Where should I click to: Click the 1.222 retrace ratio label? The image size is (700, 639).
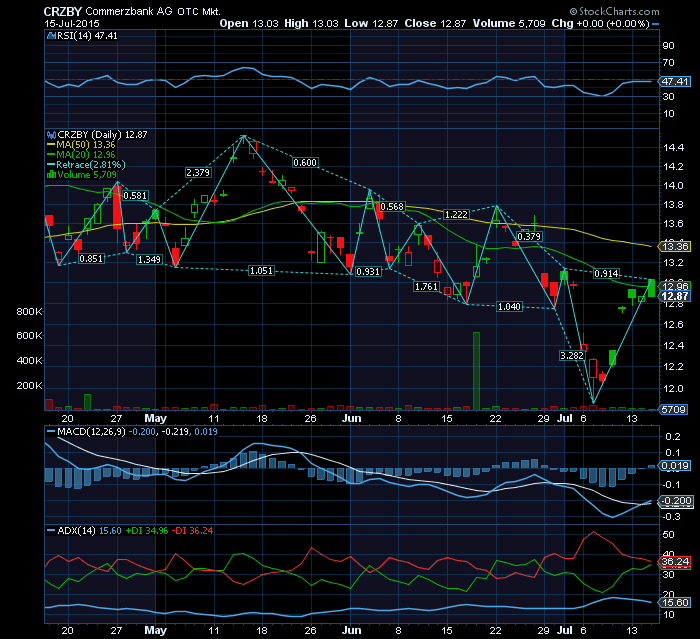coord(456,215)
